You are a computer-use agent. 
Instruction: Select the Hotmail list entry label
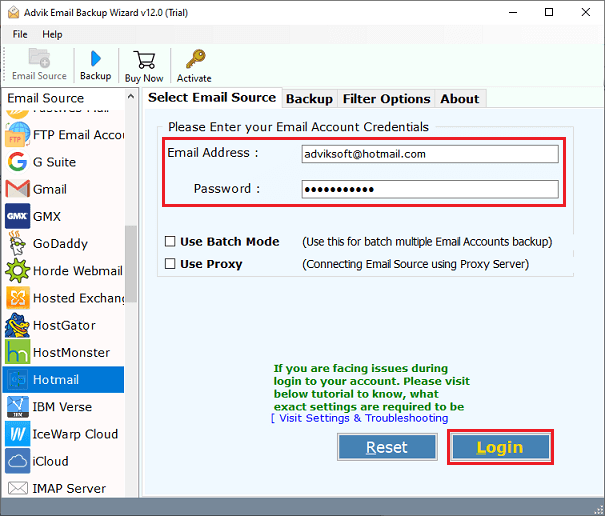pyautogui.click(x=56, y=380)
